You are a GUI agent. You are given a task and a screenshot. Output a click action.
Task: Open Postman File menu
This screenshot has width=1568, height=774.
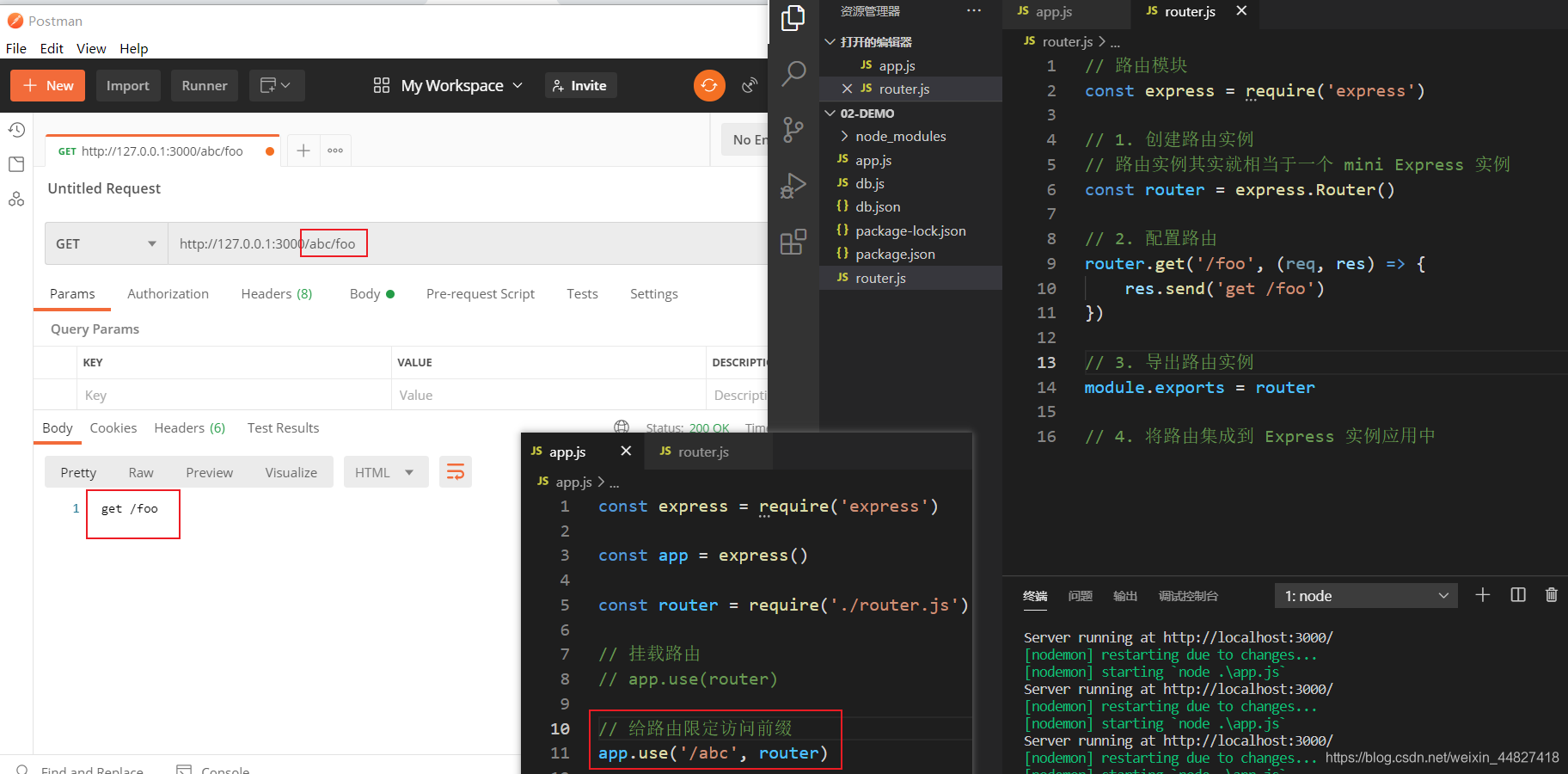(x=16, y=48)
